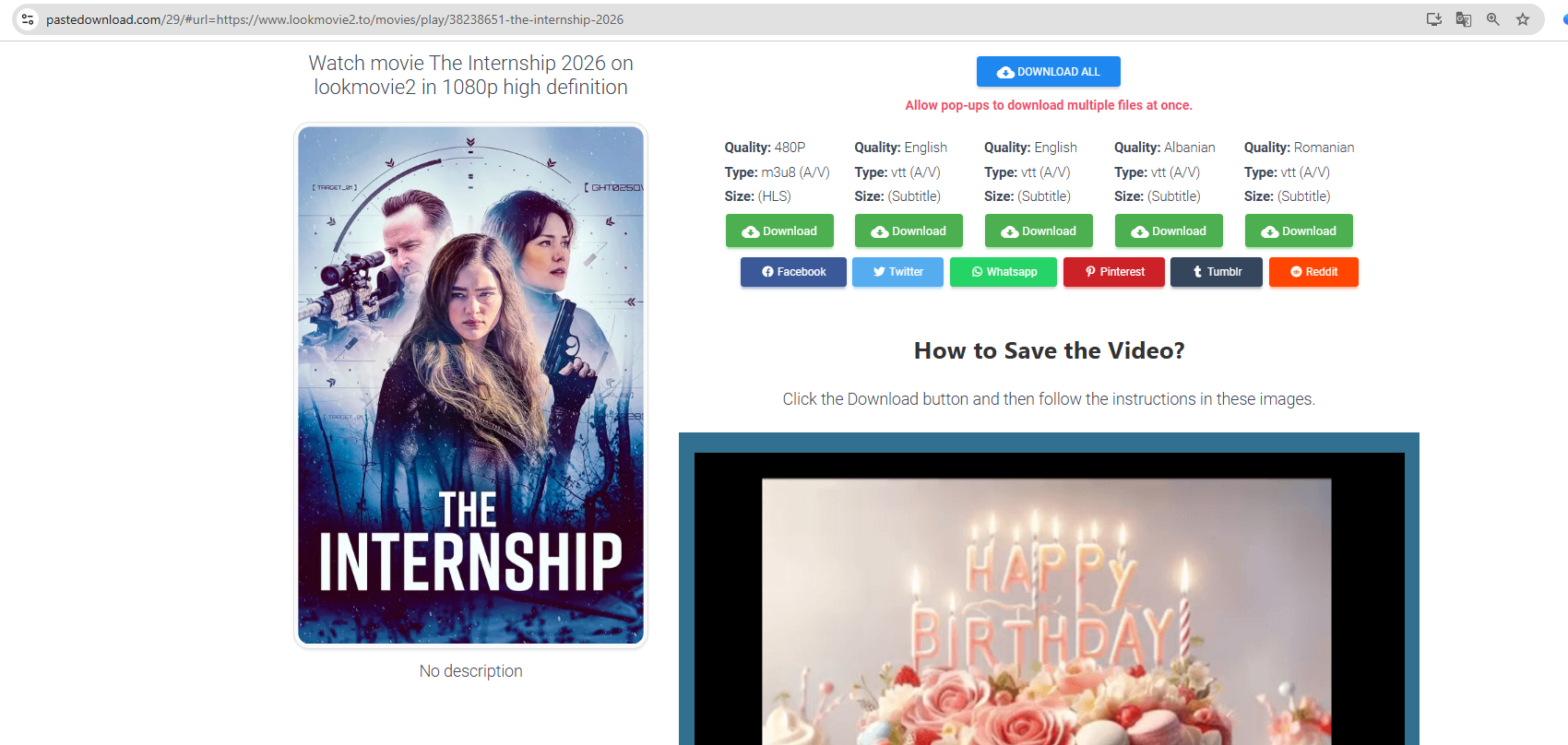Viewport: 1568px width, 745px height.
Task: Click the install app icon in address bar
Action: (x=1434, y=19)
